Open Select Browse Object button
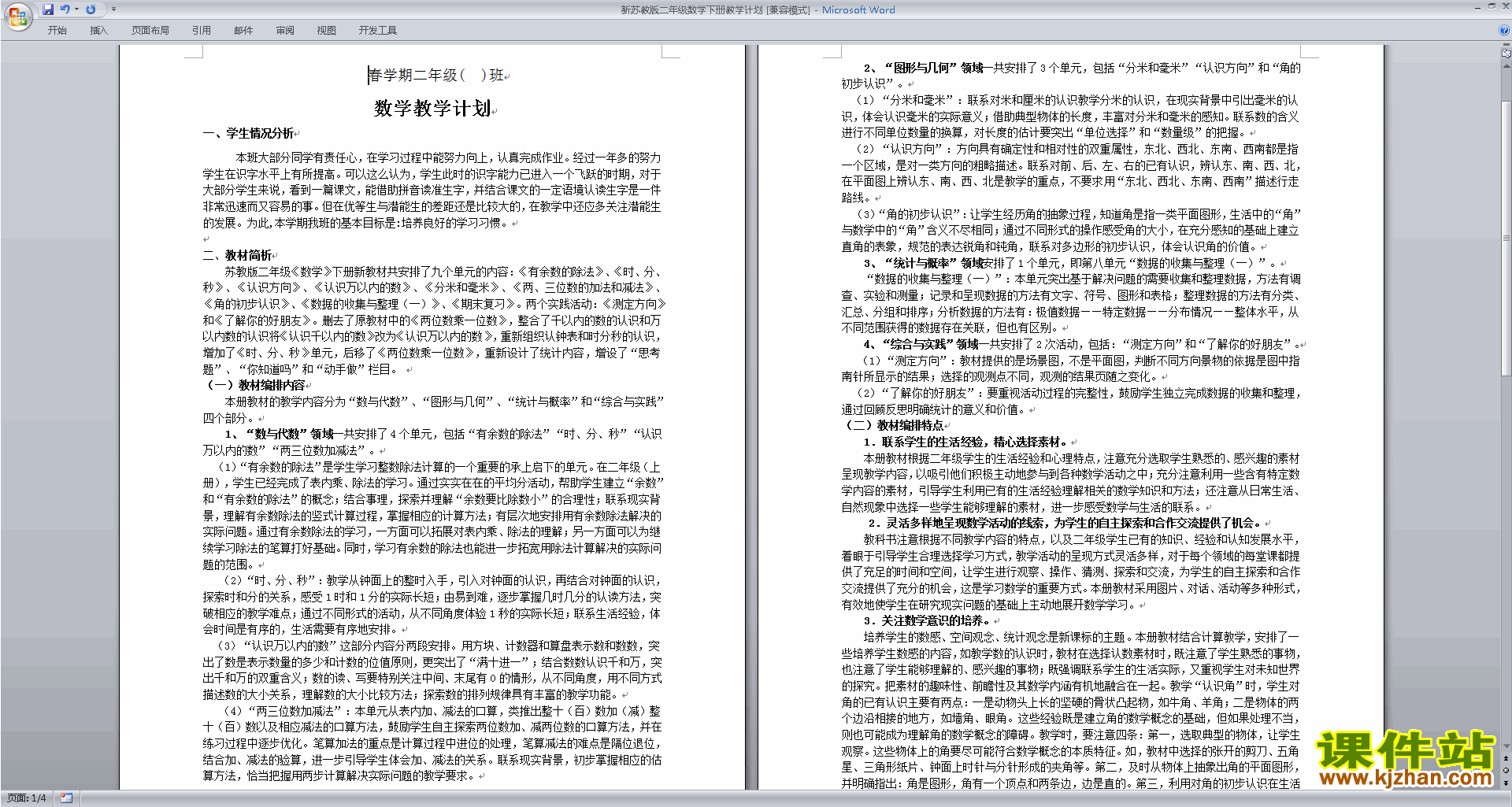 coord(1506,770)
